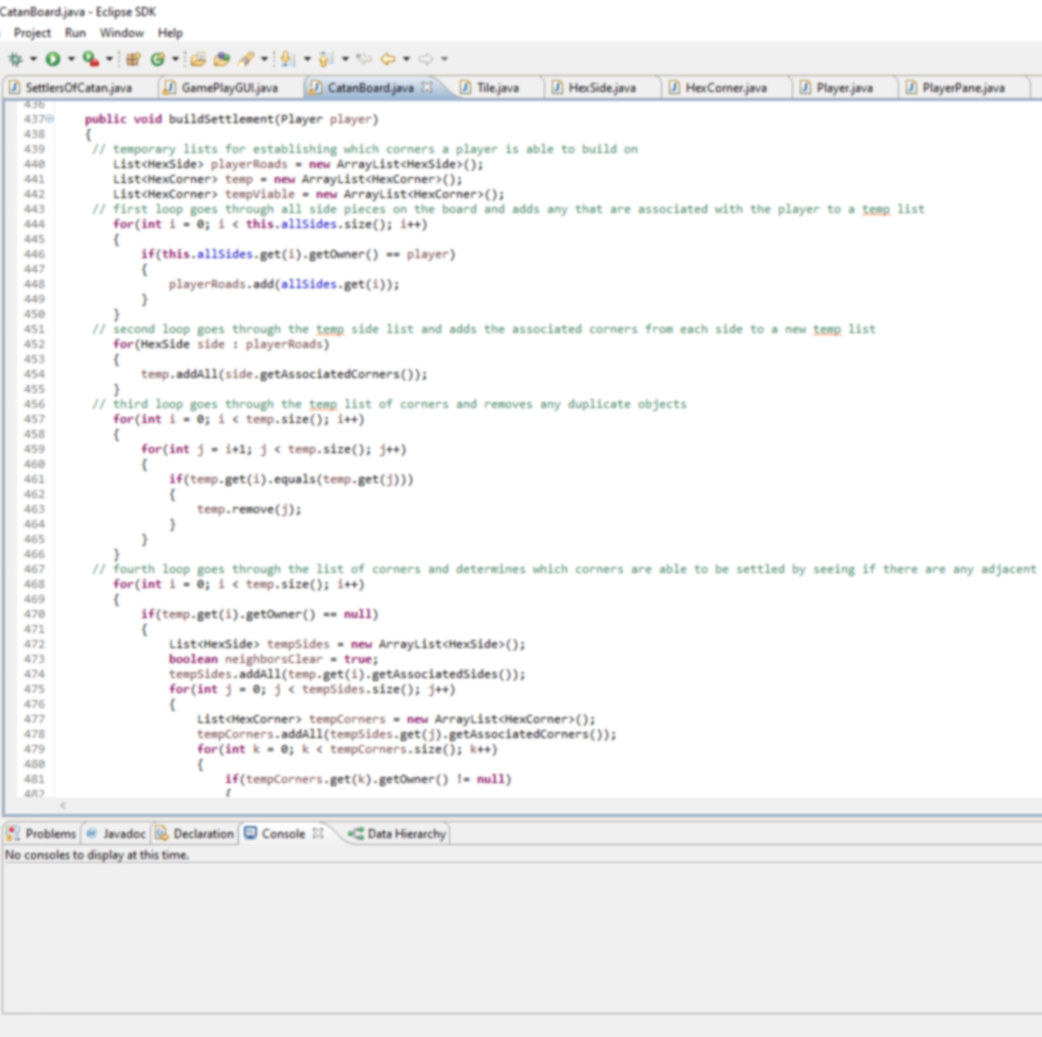Image resolution: width=1042 pixels, height=1037 pixels.
Task: Click 'for(HexSide side : playerRoads)' line
Action: (221, 344)
